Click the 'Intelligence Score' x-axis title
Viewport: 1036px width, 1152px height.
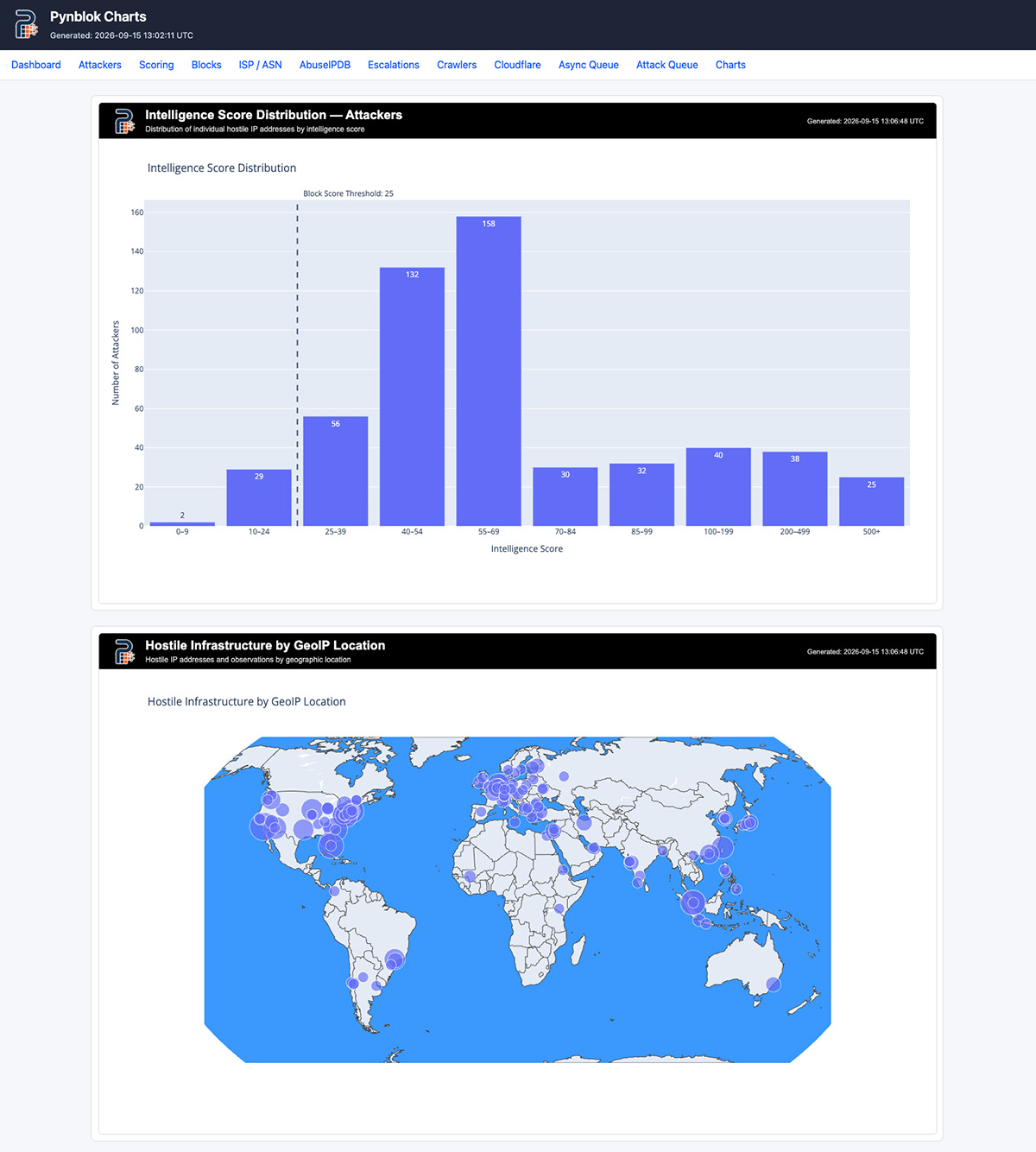(527, 549)
